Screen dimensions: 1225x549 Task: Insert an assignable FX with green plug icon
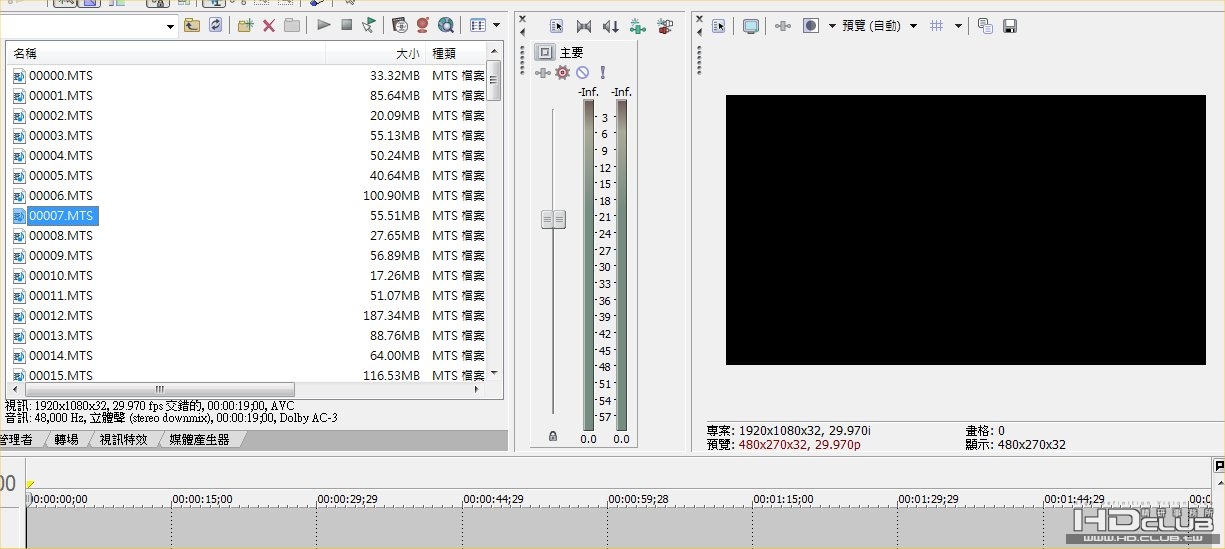point(637,26)
